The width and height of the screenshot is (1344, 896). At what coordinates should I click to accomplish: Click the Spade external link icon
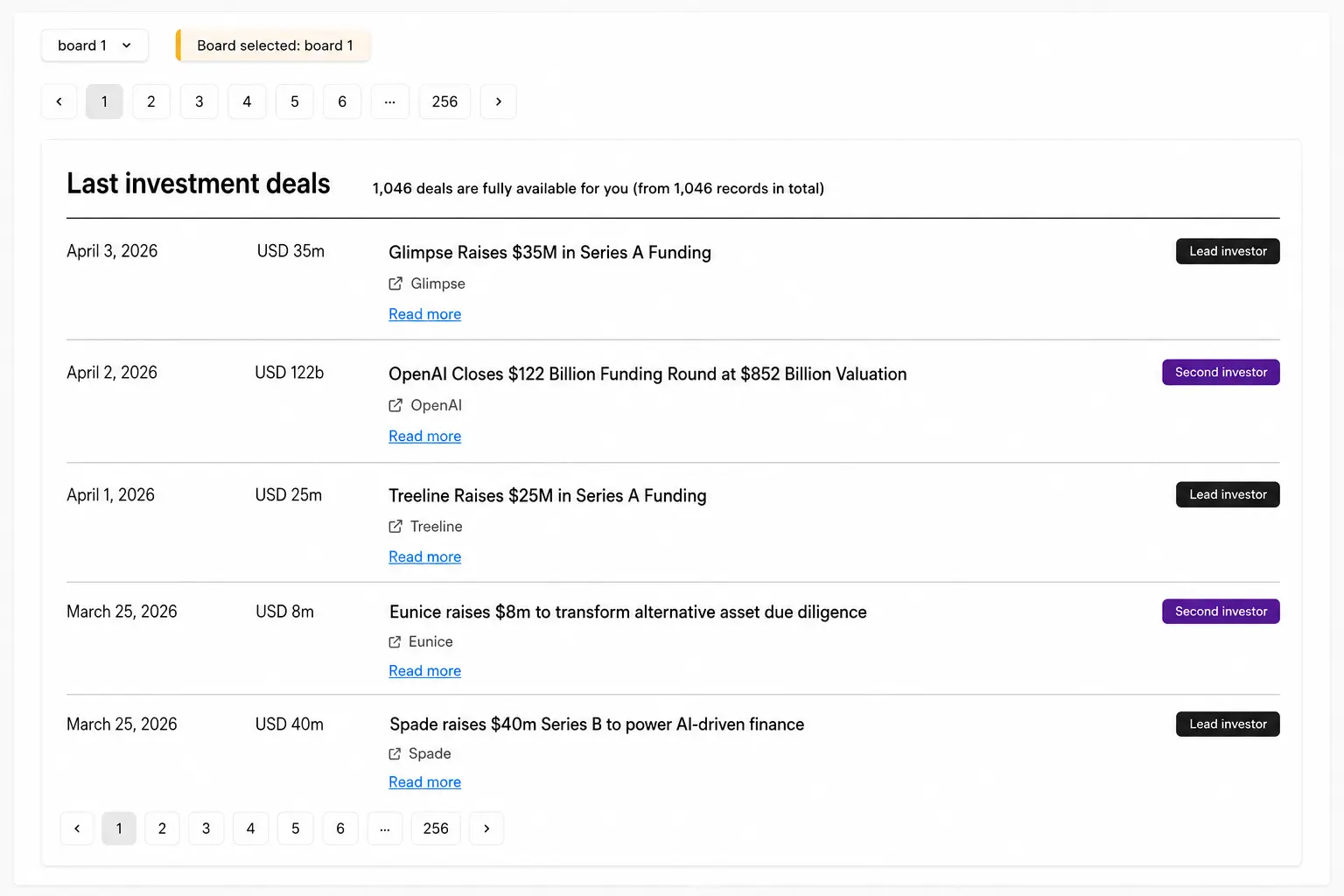[x=395, y=753]
